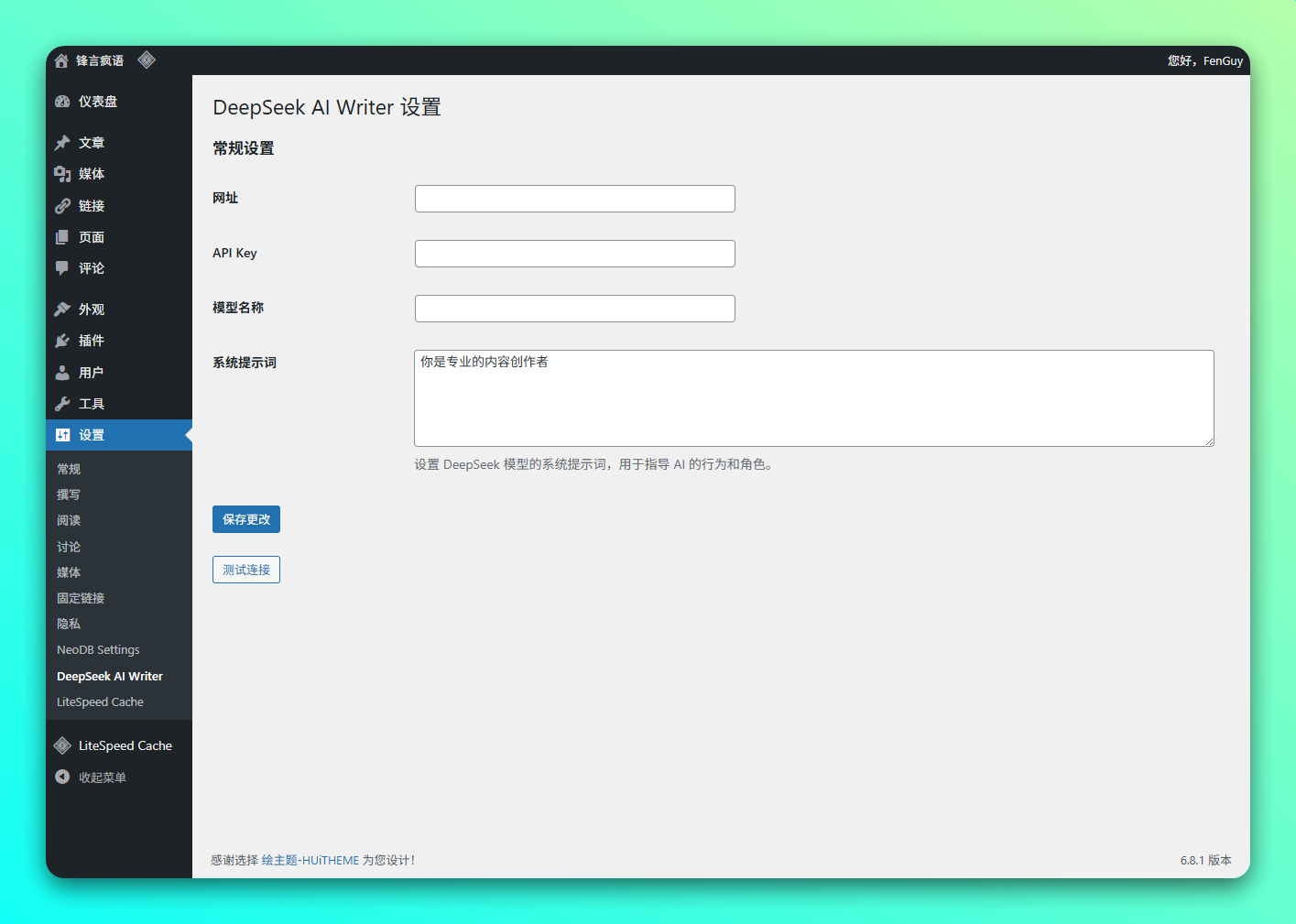Click the Users person icon
1296x924 pixels.
62,373
